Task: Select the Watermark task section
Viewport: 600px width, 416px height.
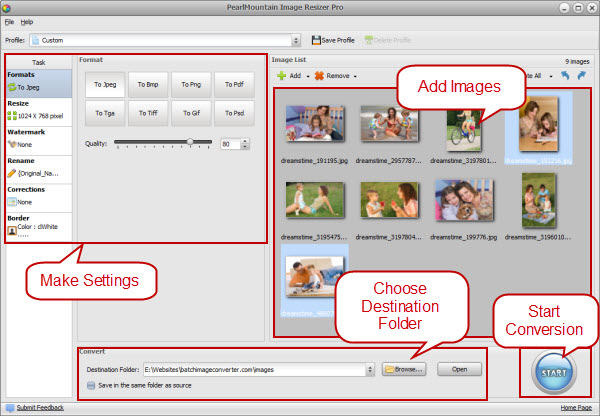Action: [39, 140]
